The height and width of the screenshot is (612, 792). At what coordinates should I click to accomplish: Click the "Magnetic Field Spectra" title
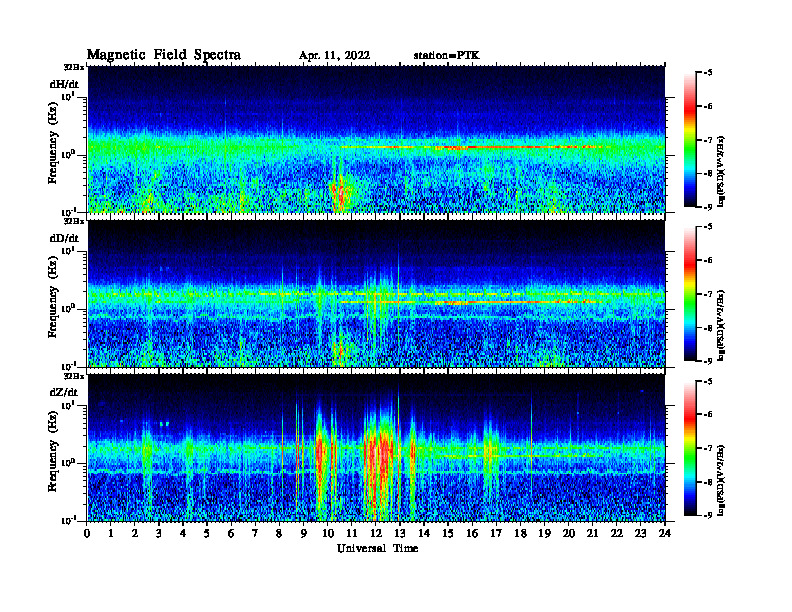click(x=164, y=55)
